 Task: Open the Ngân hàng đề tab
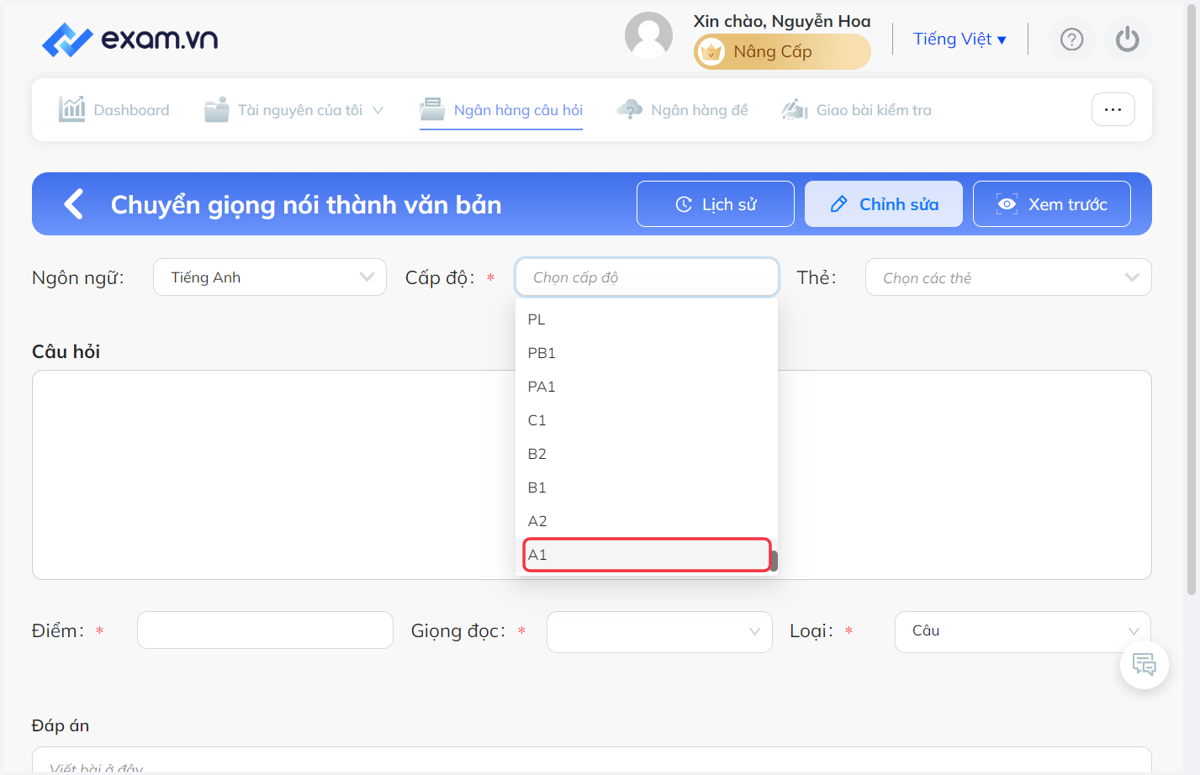pyautogui.click(x=683, y=110)
